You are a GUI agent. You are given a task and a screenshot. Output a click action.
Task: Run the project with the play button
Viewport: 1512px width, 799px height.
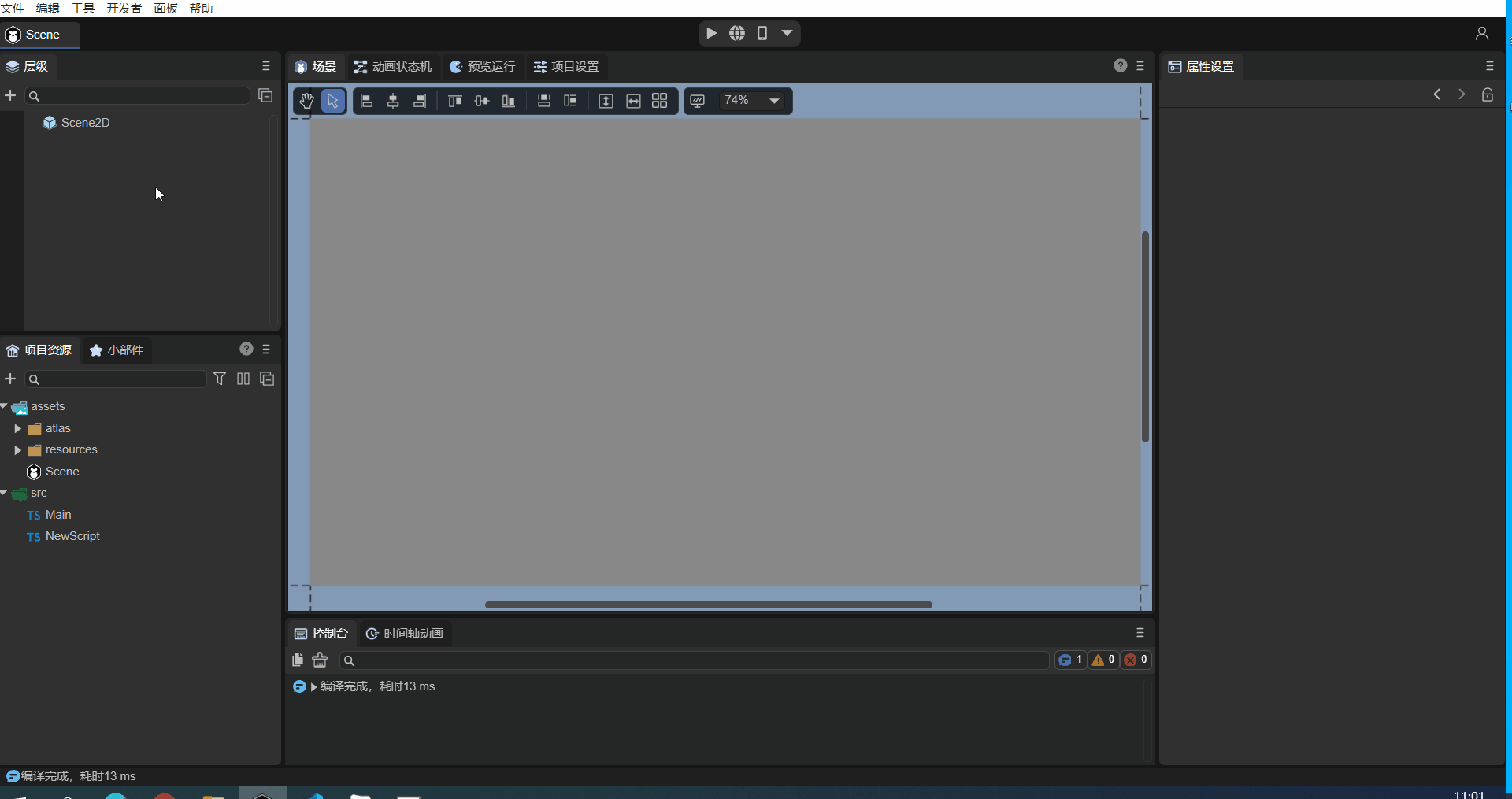(x=711, y=33)
